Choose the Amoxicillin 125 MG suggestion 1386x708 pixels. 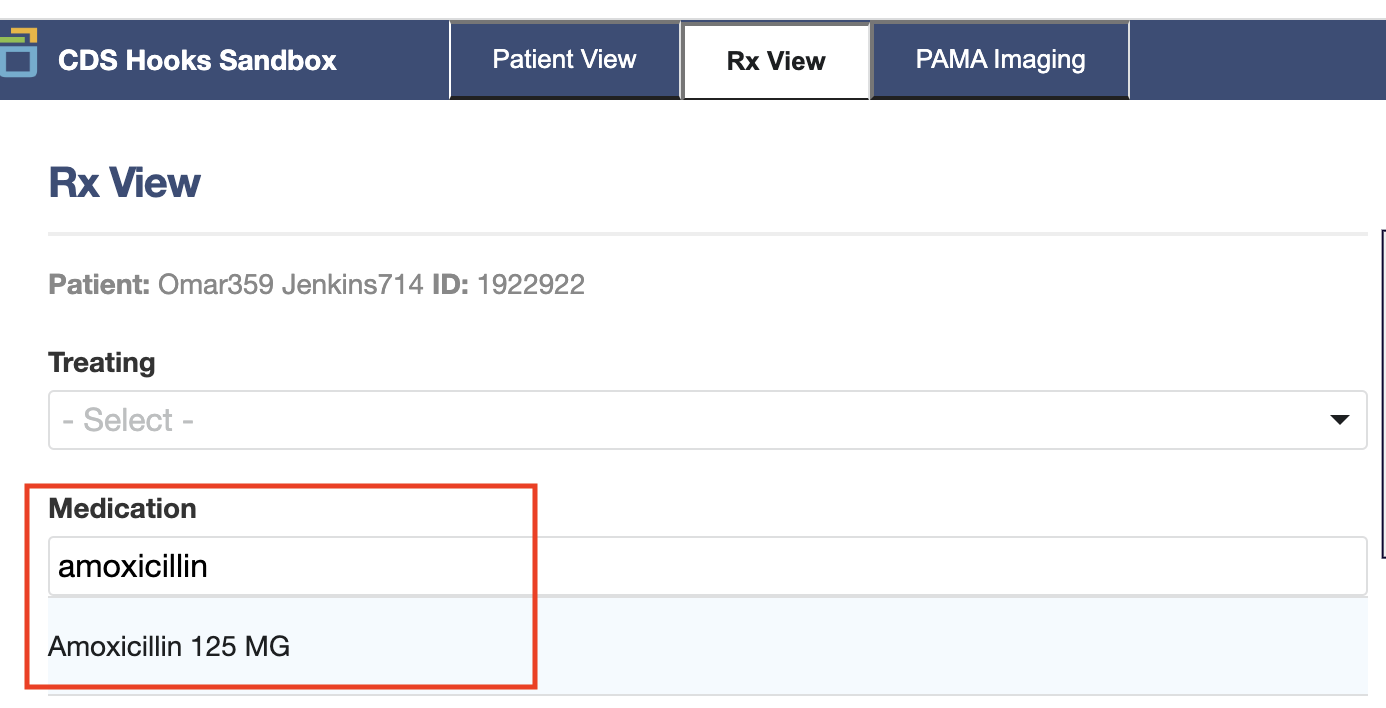tap(707, 646)
